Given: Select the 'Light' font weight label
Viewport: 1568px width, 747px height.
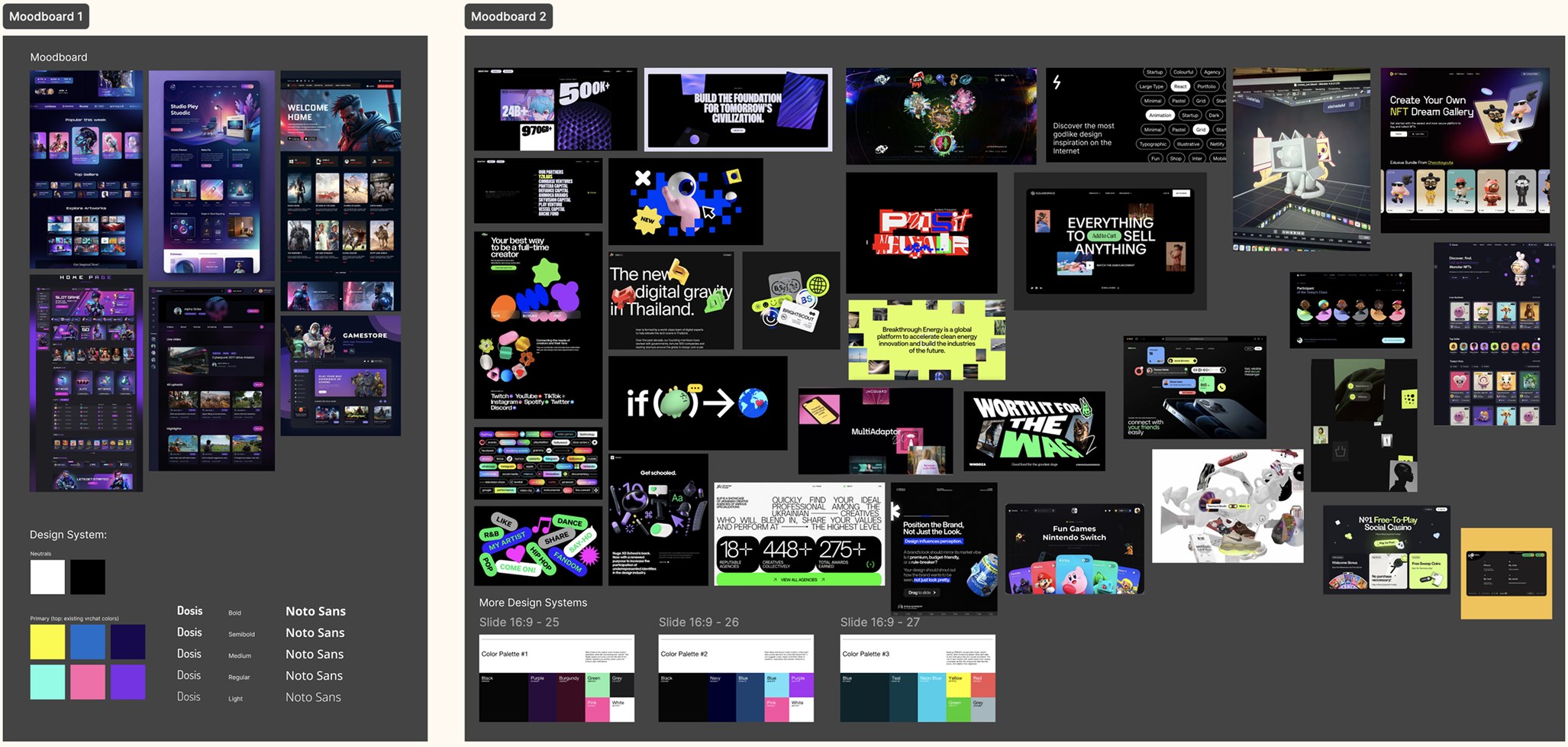Looking at the screenshot, I should pyautogui.click(x=235, y=698).
